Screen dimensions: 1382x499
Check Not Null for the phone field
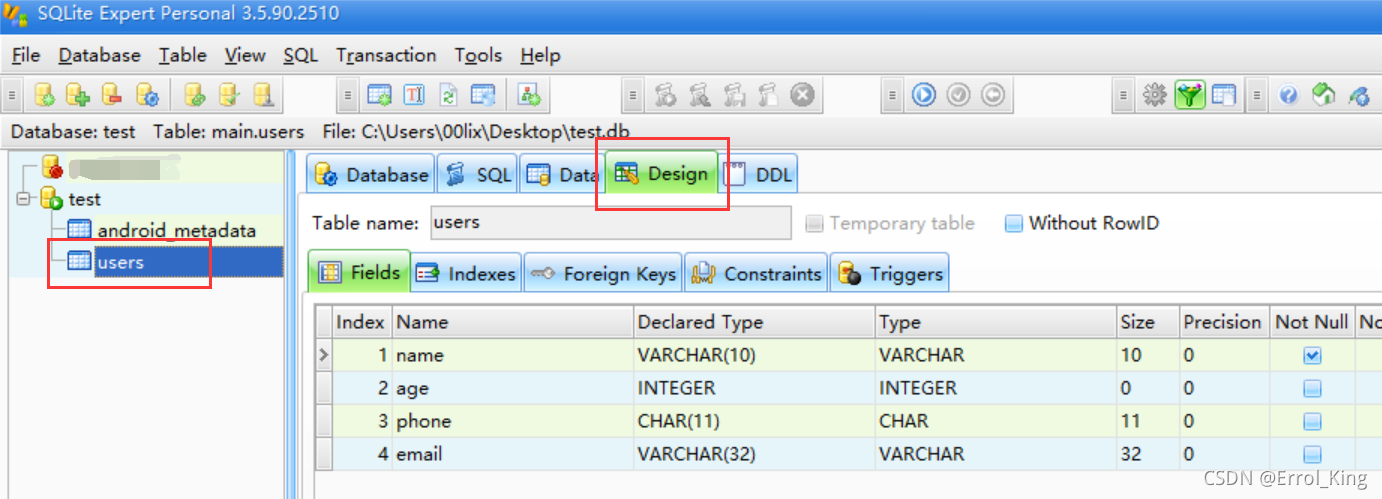[x=1313, y=421]
